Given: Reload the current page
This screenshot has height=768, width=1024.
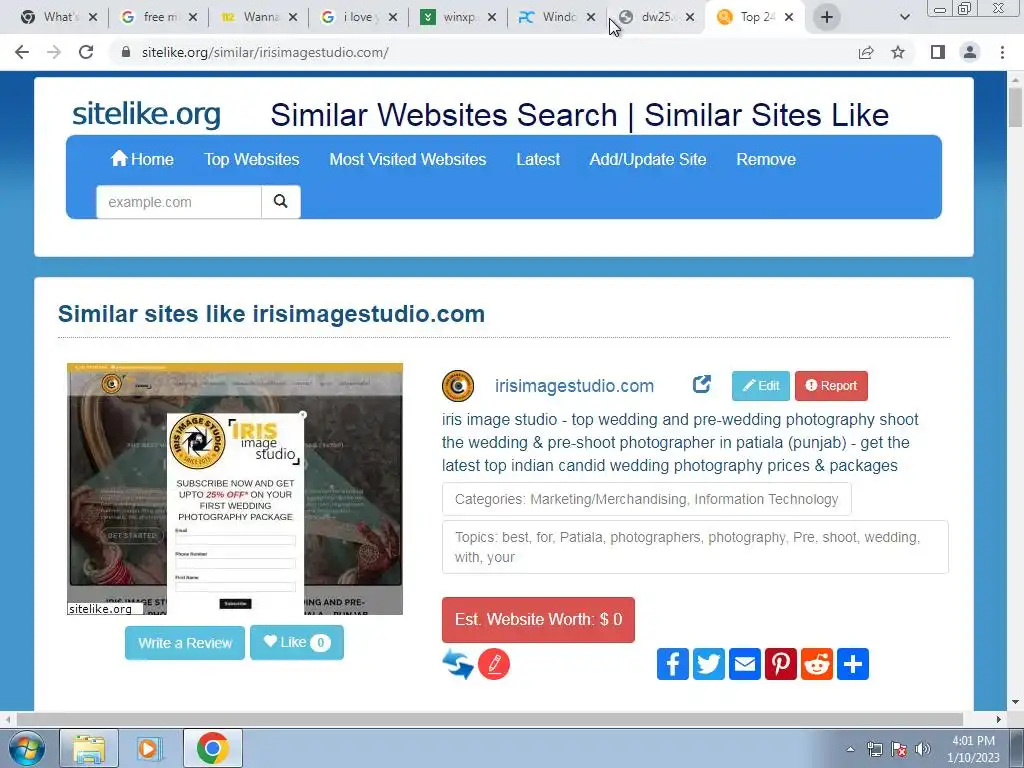Looking at the screenshot, I should point(86,52).
